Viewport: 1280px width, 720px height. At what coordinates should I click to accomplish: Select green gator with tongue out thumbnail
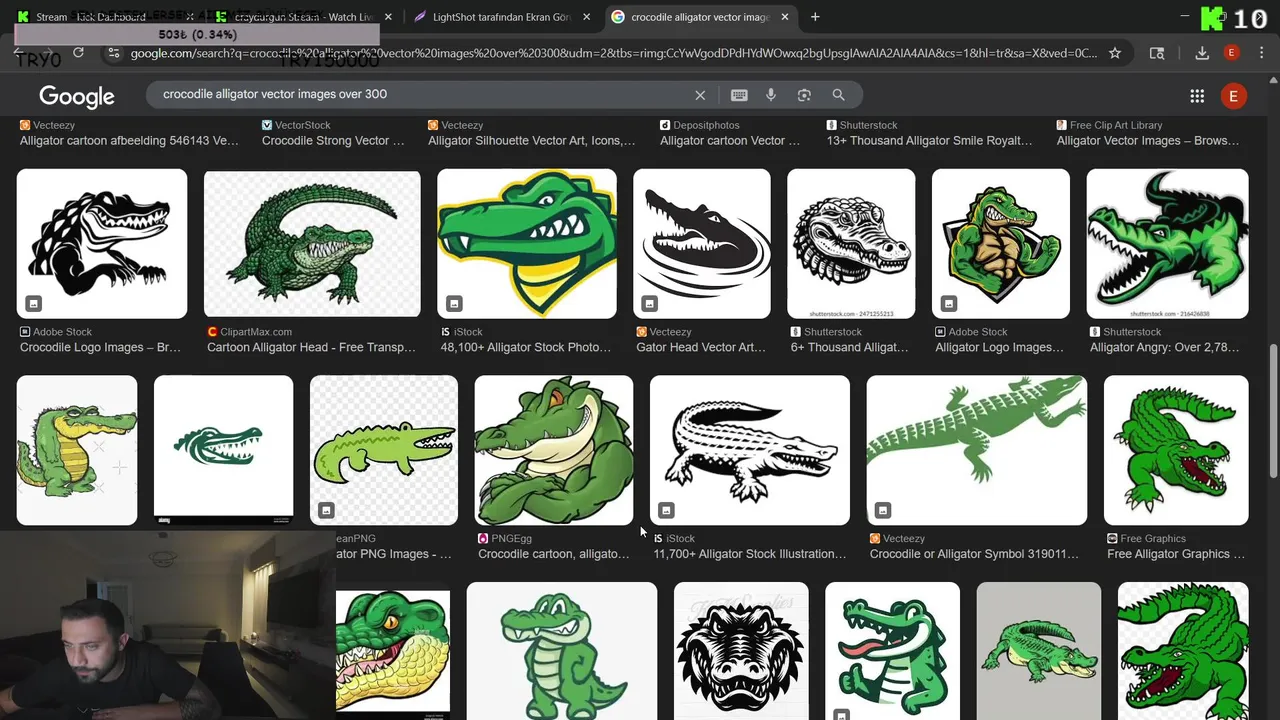click(x=892, y=651)
